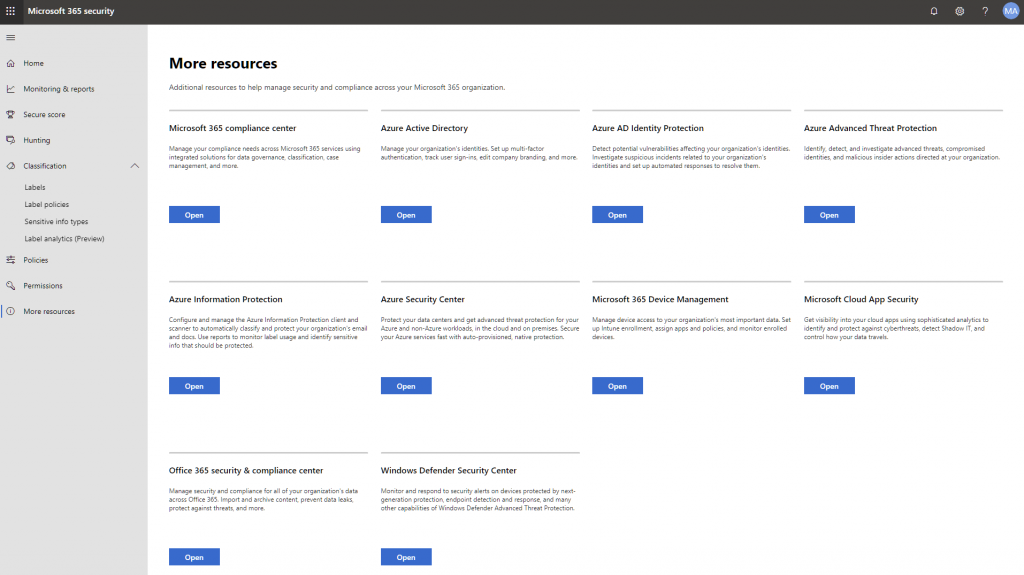The height and width of the screenshot is (575, 1024).
Task: Click the Classification icon in sidebar
Action: (x=10, y=166)
